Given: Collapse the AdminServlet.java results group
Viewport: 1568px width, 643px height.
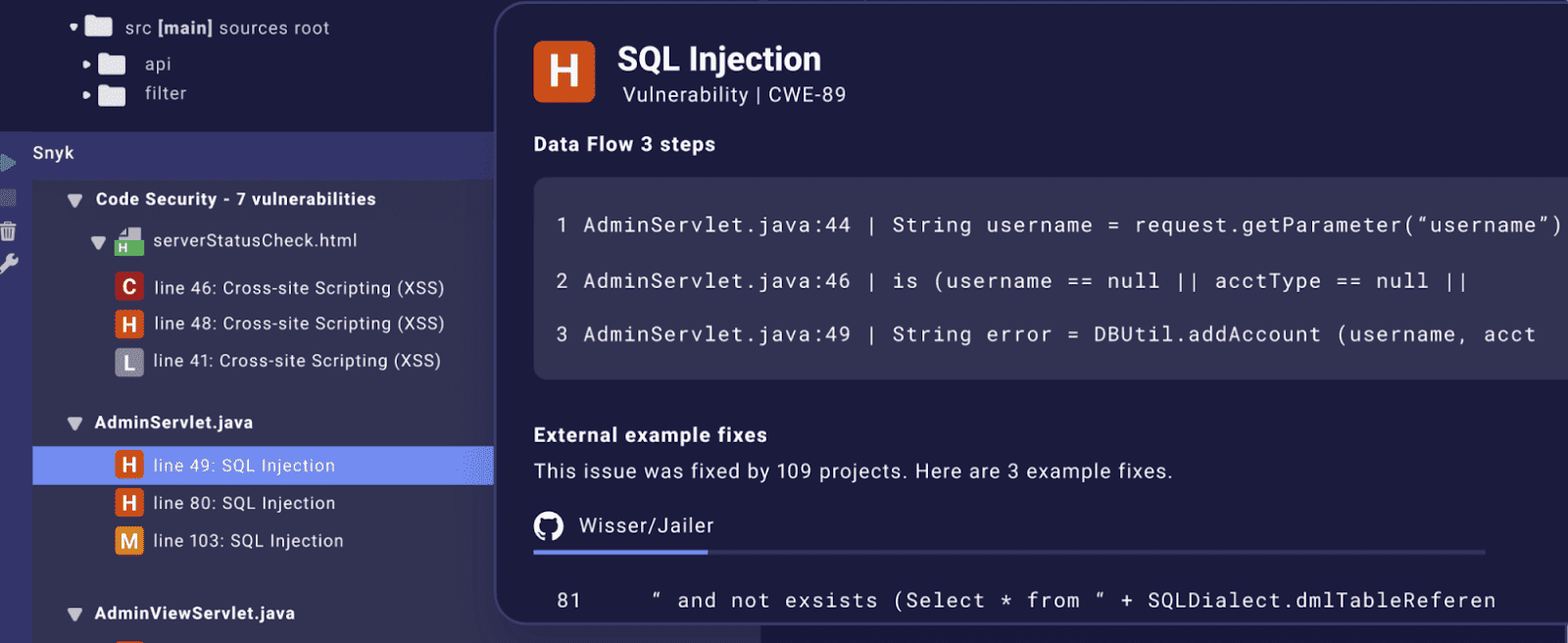Looking at the screenshot, I should [x=74, y=422].
